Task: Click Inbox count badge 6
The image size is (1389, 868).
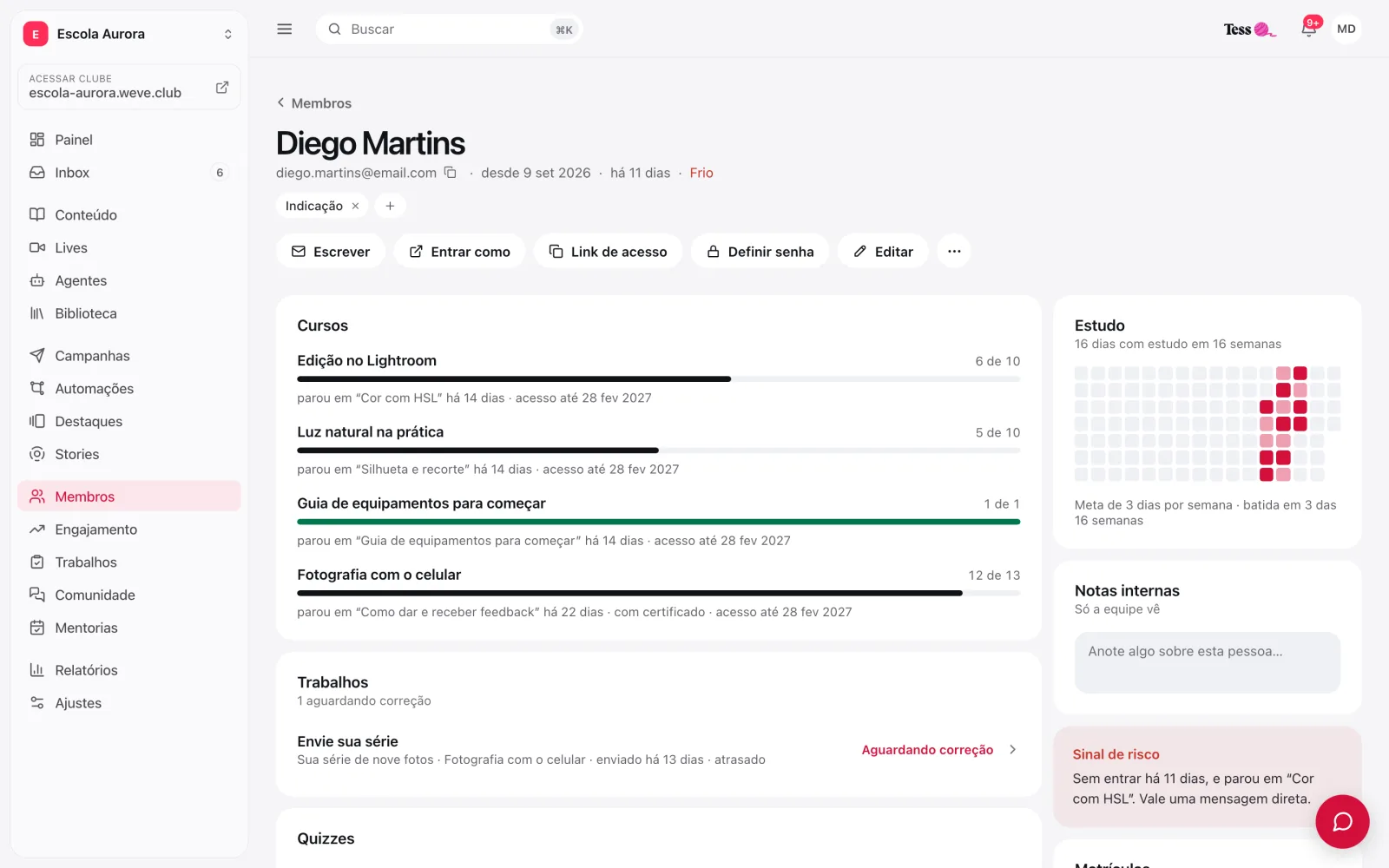Action: point(220,173)
